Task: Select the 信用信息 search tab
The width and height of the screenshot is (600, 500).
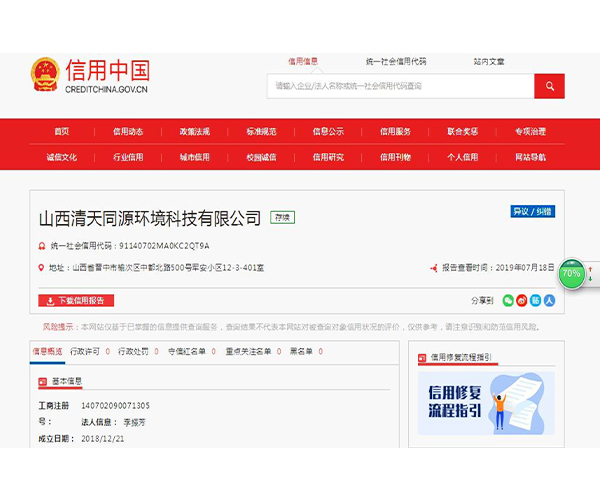Action: pyautogui.click(x=303, y=62)
